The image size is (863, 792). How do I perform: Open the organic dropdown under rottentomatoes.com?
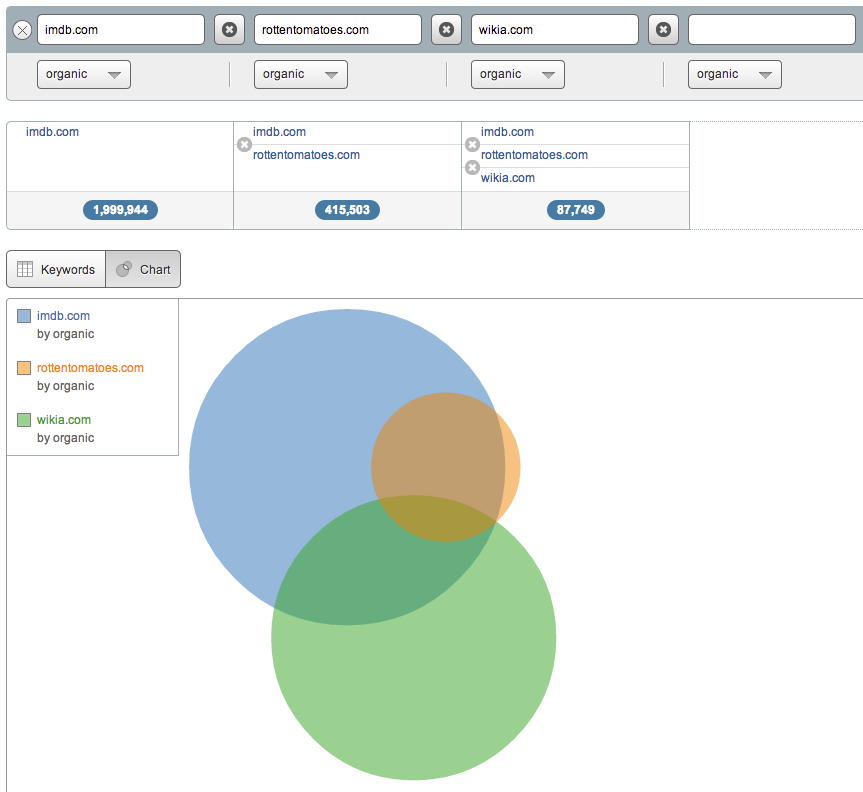pyautogui.click(x=301, y=74)
